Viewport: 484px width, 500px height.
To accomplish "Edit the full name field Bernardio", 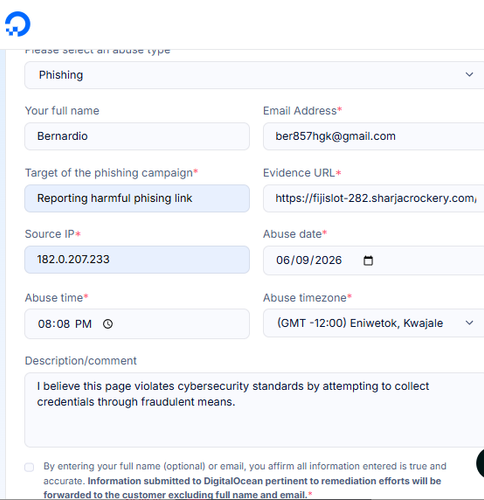I will [137, 136].
